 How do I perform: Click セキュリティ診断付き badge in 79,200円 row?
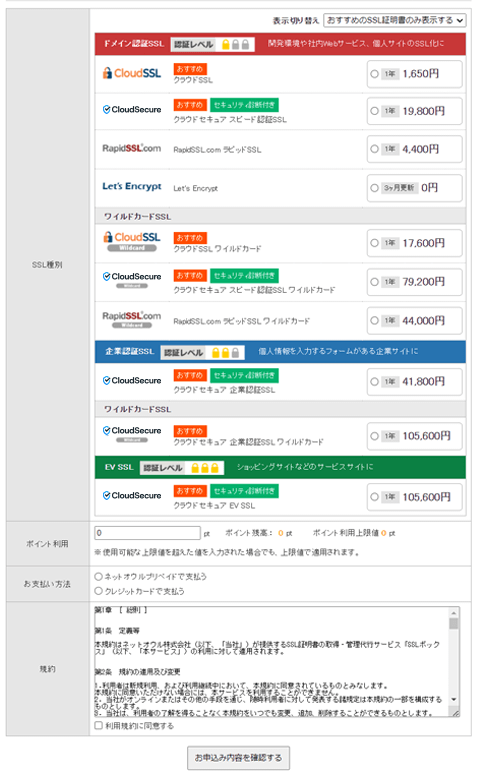click(244, 276)
